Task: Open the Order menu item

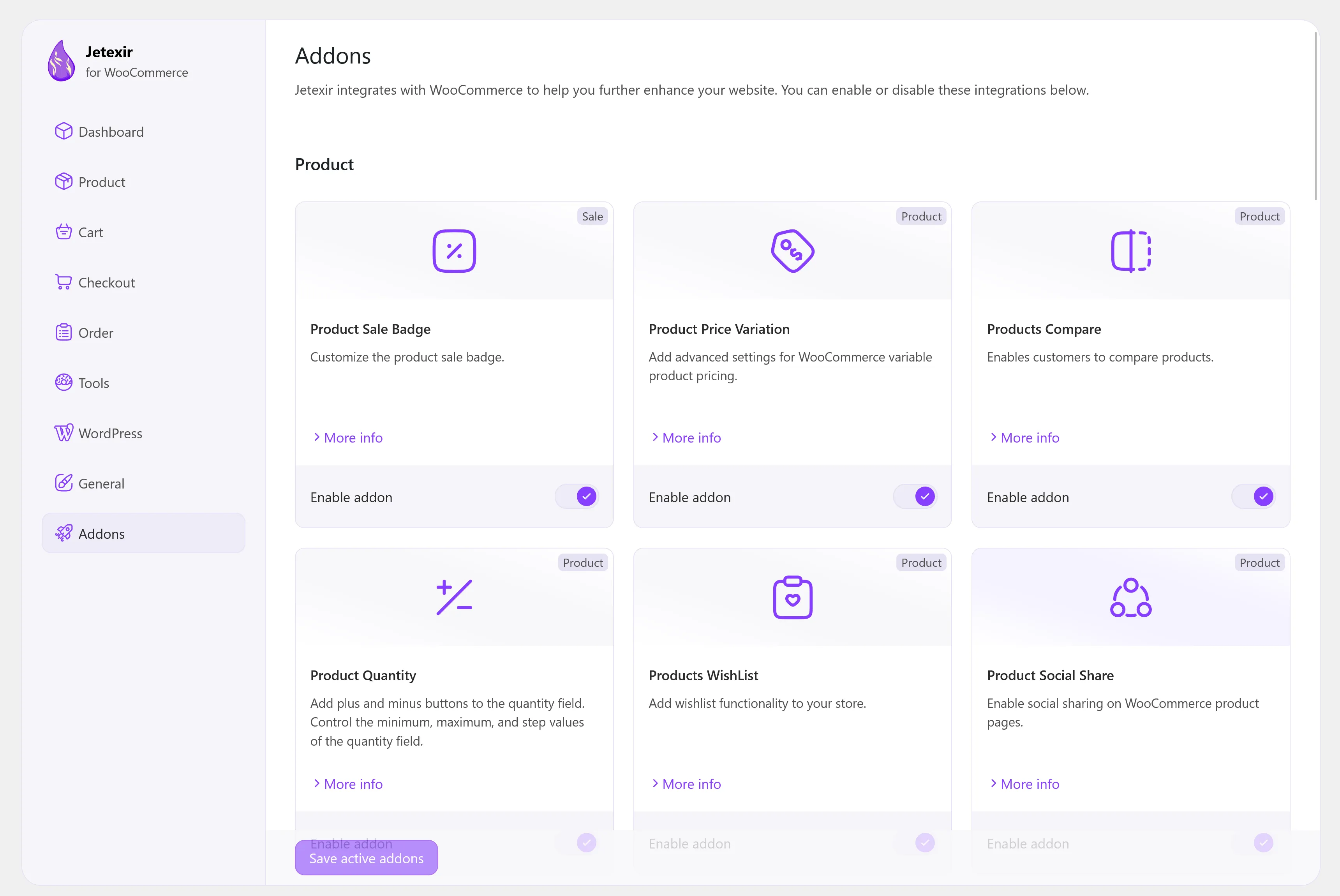Action: click(x=143, y=333)
